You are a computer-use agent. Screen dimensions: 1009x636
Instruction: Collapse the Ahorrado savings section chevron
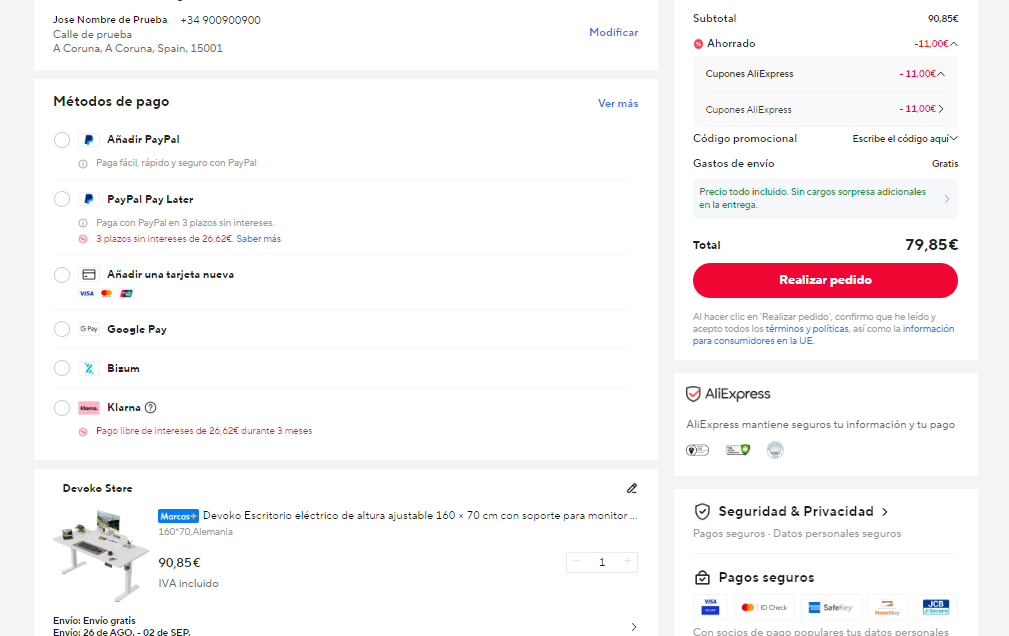click(954, 44)
